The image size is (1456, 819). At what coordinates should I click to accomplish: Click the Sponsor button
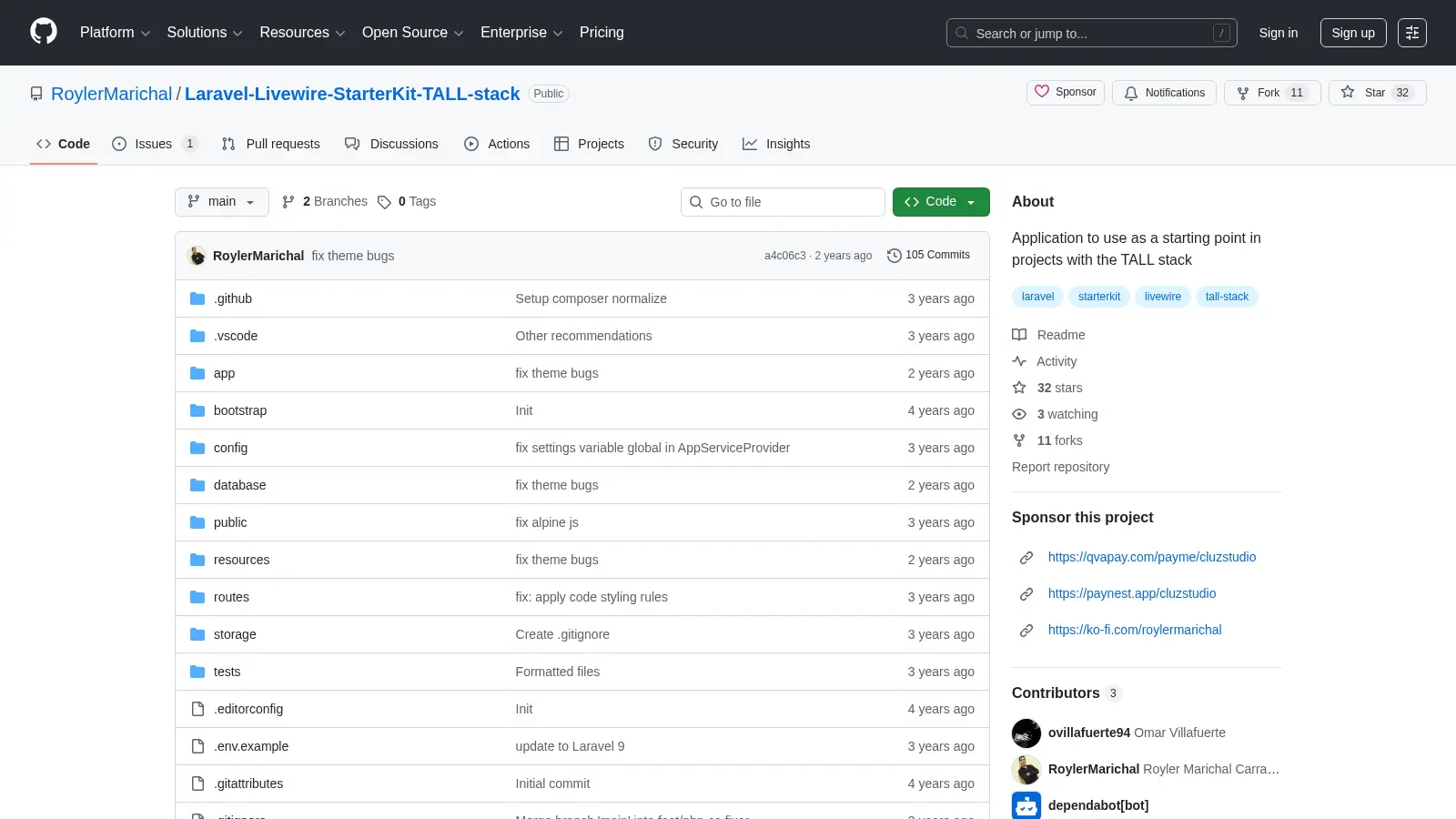click(1066, 93)
